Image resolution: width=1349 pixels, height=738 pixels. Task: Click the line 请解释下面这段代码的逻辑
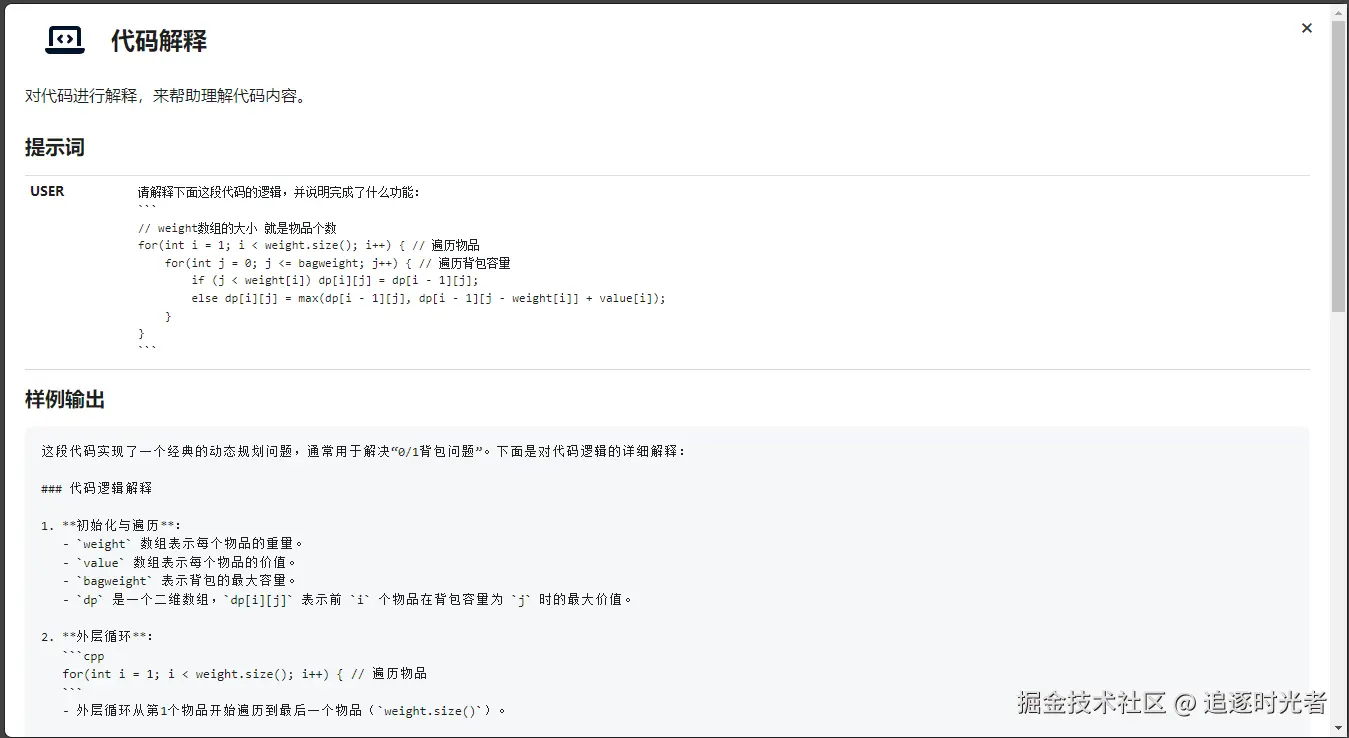coord(279,192)
